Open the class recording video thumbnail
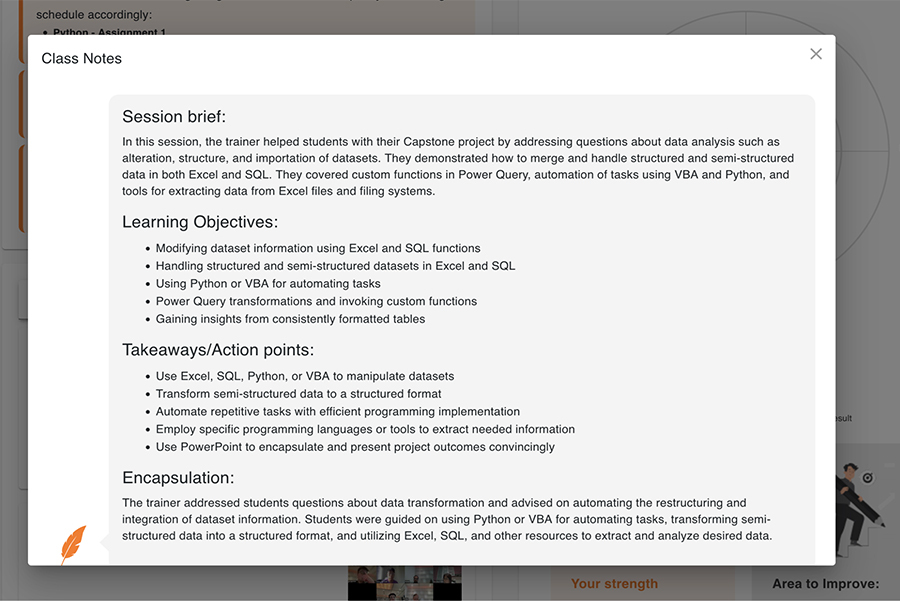 404,585
